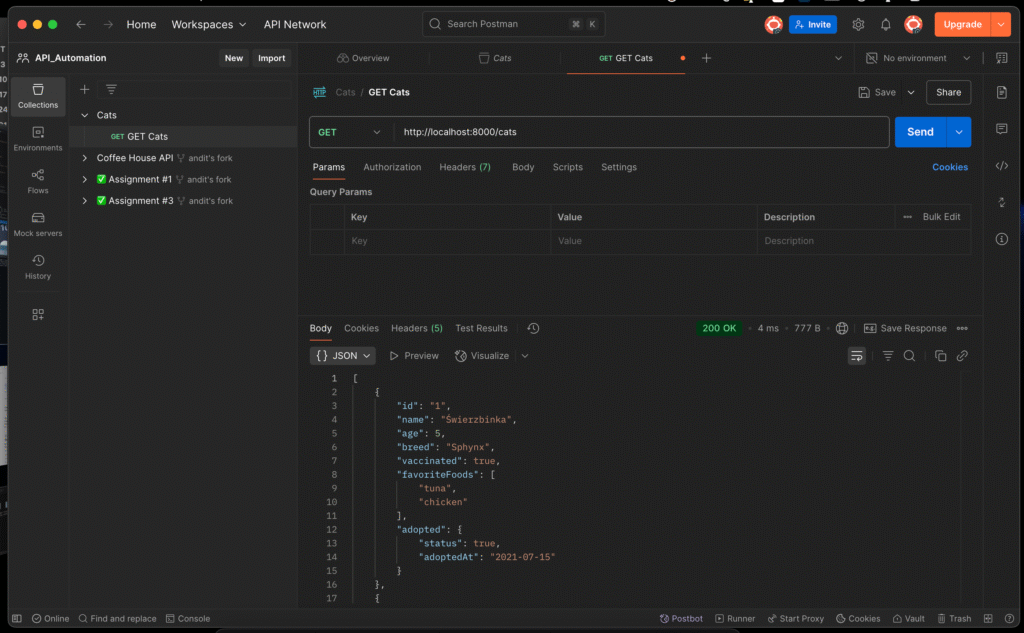
Task: Copy the response body
Action: click(x=940, y=356)
